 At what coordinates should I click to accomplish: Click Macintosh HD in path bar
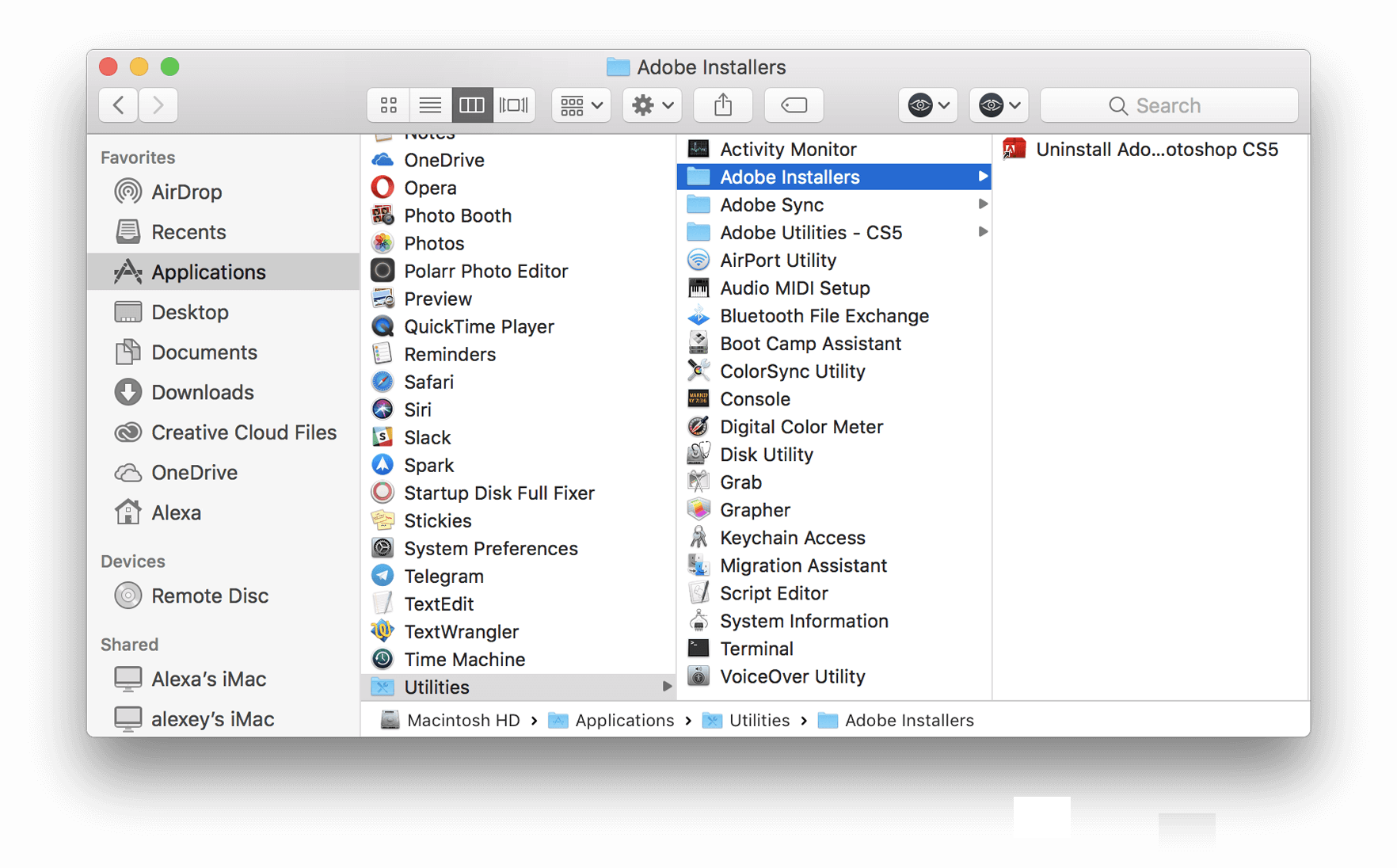[451, 720]
